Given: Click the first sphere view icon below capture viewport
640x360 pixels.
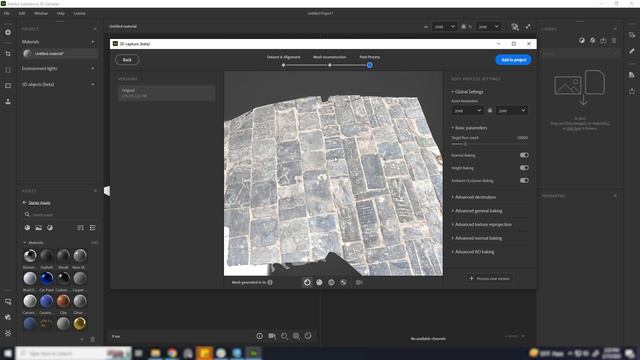Looking at the screenshot, I should [307, 282].
